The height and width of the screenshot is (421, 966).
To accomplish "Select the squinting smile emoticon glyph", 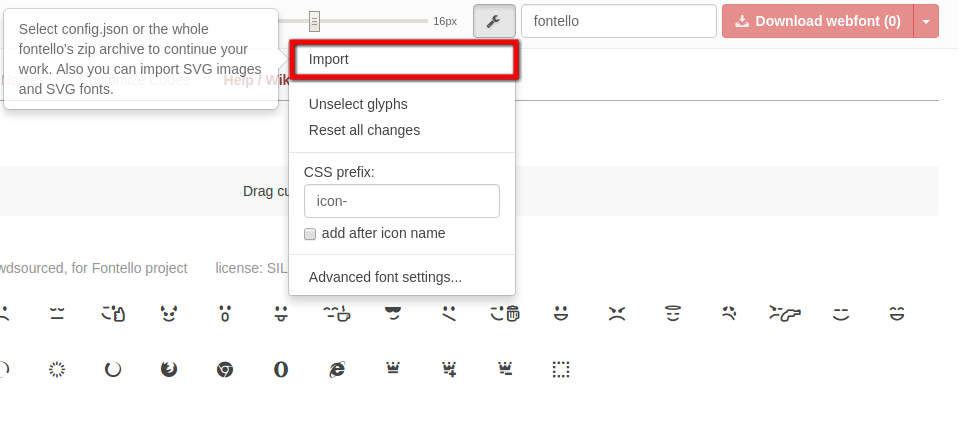I will (x=841, y=314).
